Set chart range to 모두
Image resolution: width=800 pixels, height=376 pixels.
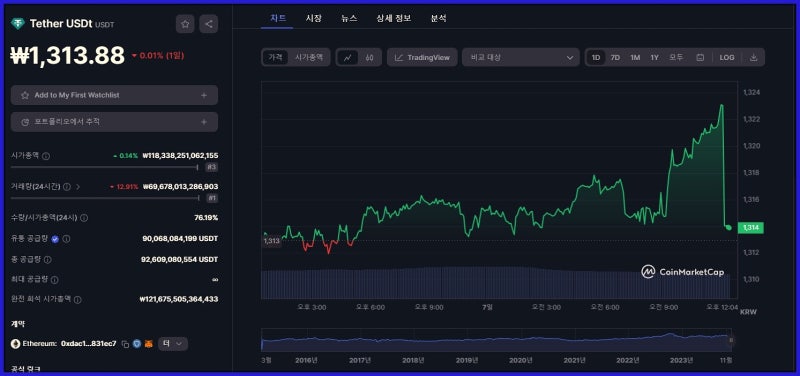pyautogui.click(x=676, y=58)
